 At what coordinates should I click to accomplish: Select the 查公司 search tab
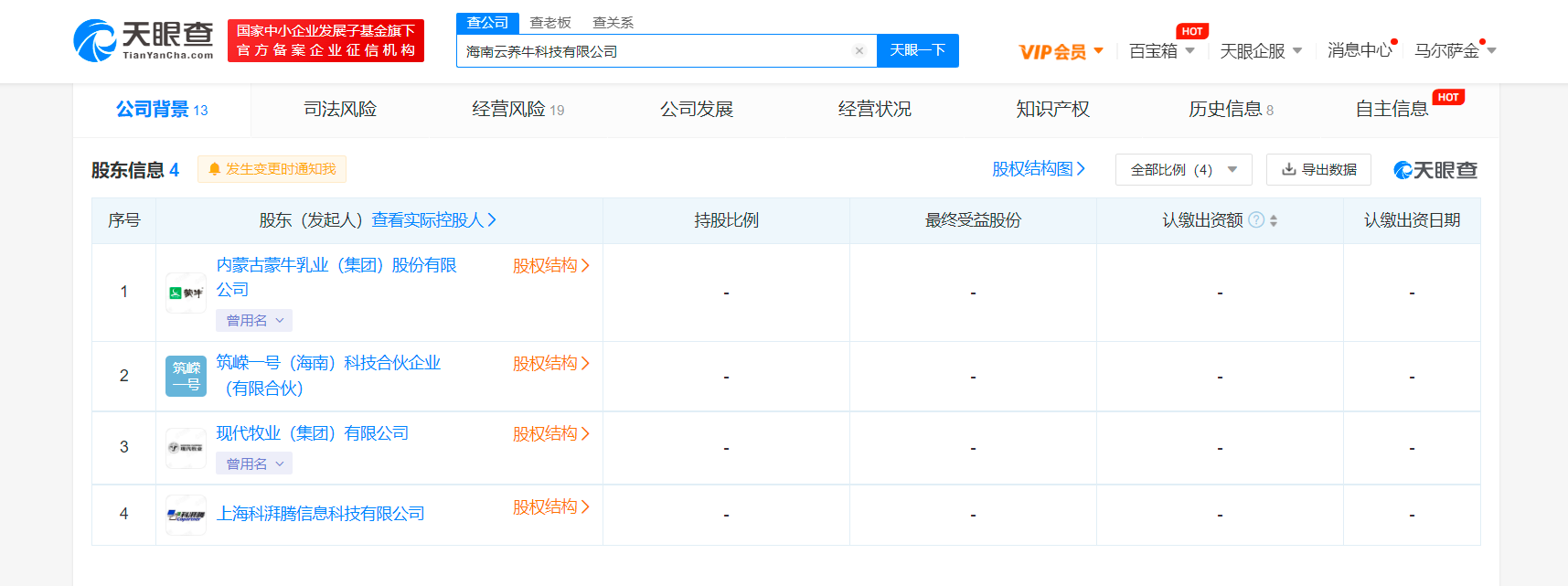[487, 23]
